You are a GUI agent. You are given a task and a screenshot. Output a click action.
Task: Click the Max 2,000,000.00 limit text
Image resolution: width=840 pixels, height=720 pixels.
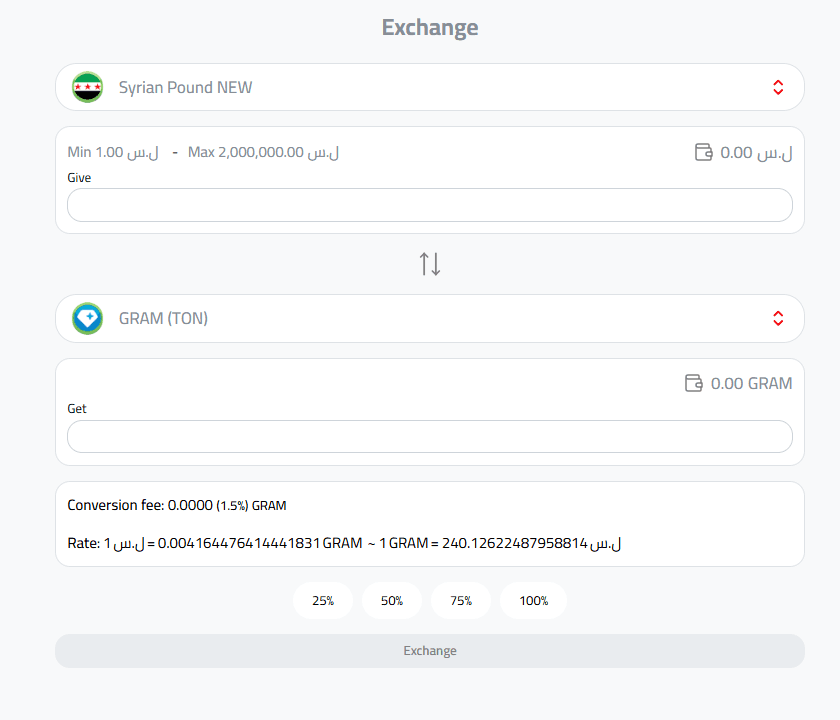[x=263, y=153]
